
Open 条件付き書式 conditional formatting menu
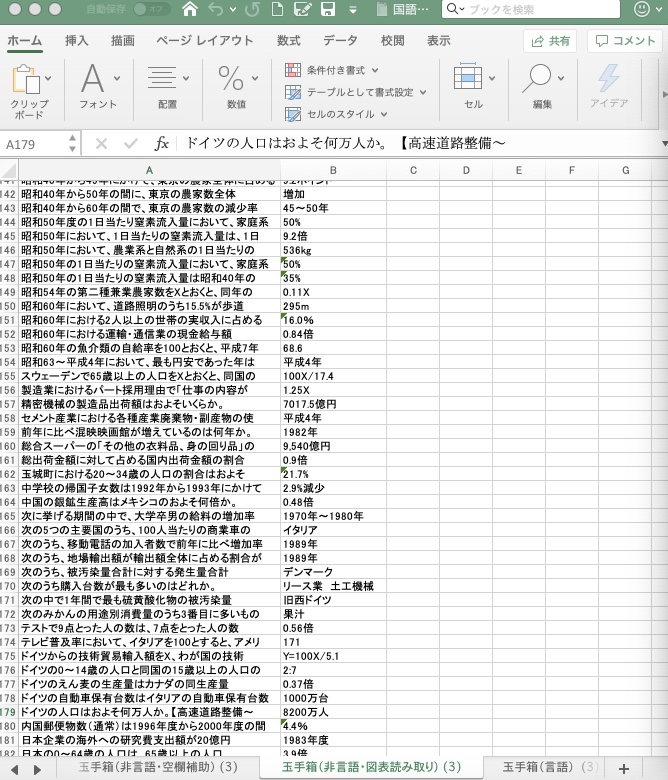[332, 70]
